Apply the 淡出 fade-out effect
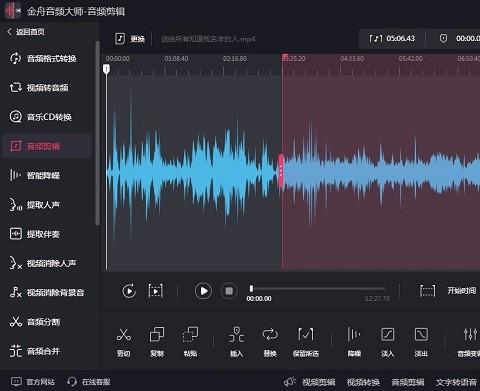Screen dimensions: 480x391 (x=421, y=341)
